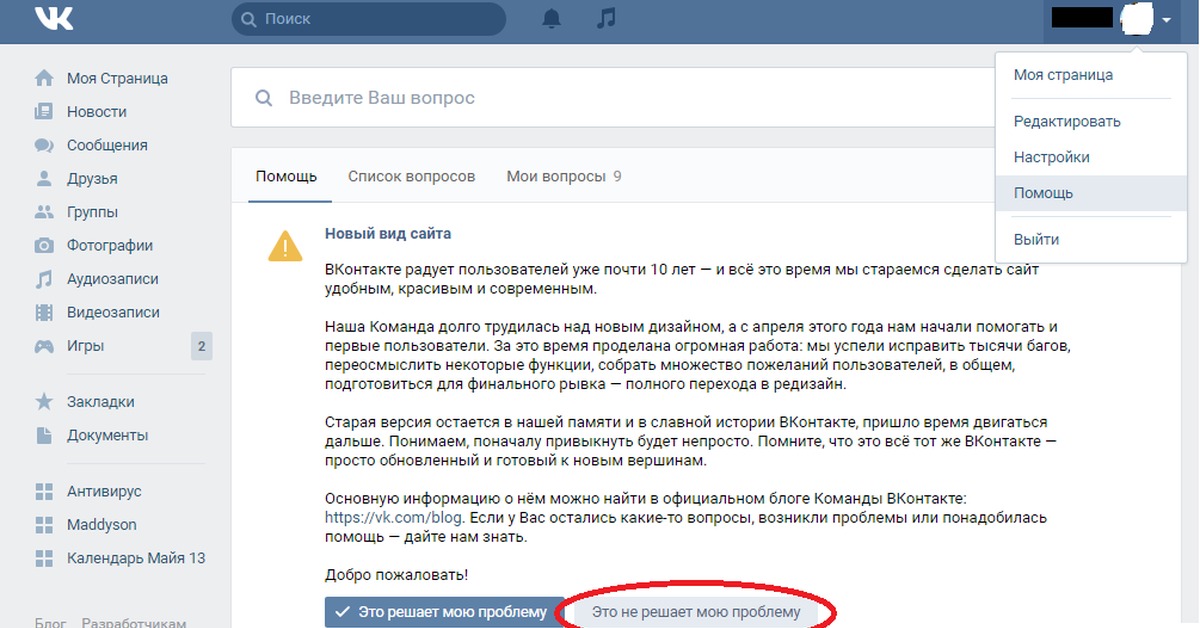Open Антивирус app in sidebar
The height and width of the screenshot is (628, 1200).
pyautogui.click(x=104, y=492)
